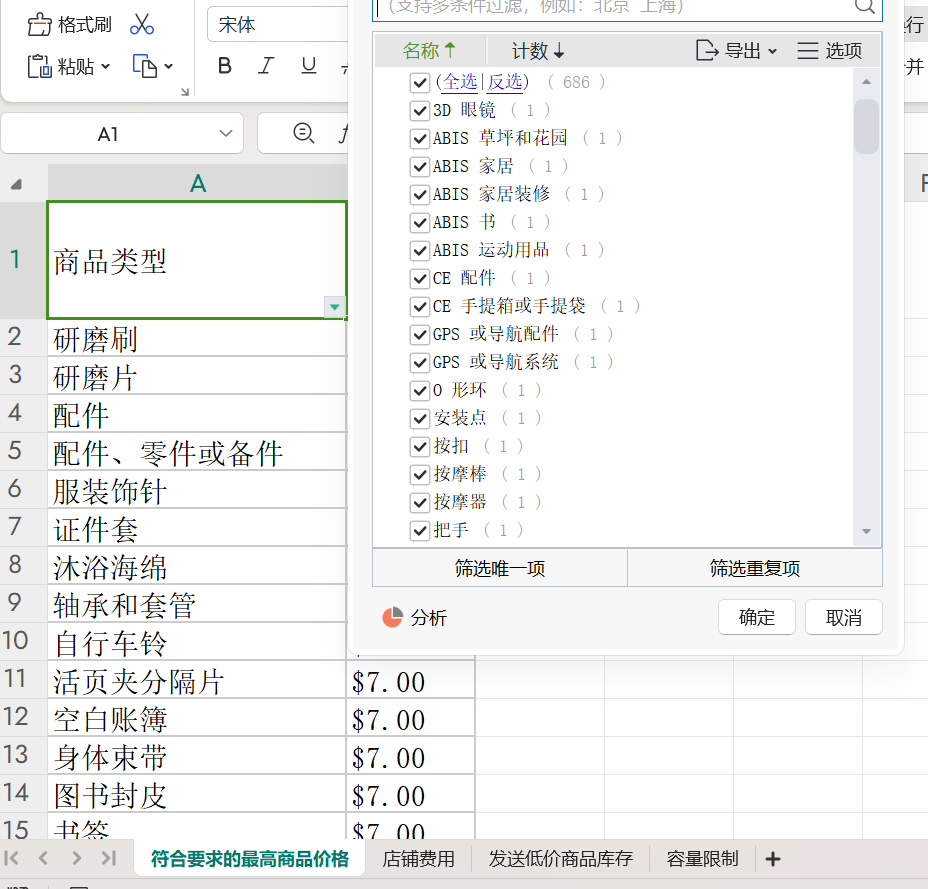Click the add new sheet plus icon
Image resolution: width=928 pixels, height=889 pixels.
(772, 858)
